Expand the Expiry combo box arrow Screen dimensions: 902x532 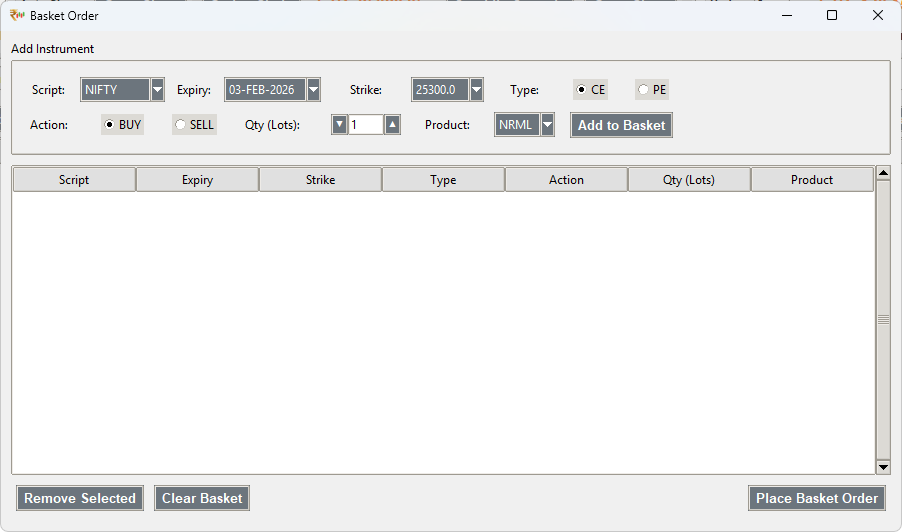(314, 90)
